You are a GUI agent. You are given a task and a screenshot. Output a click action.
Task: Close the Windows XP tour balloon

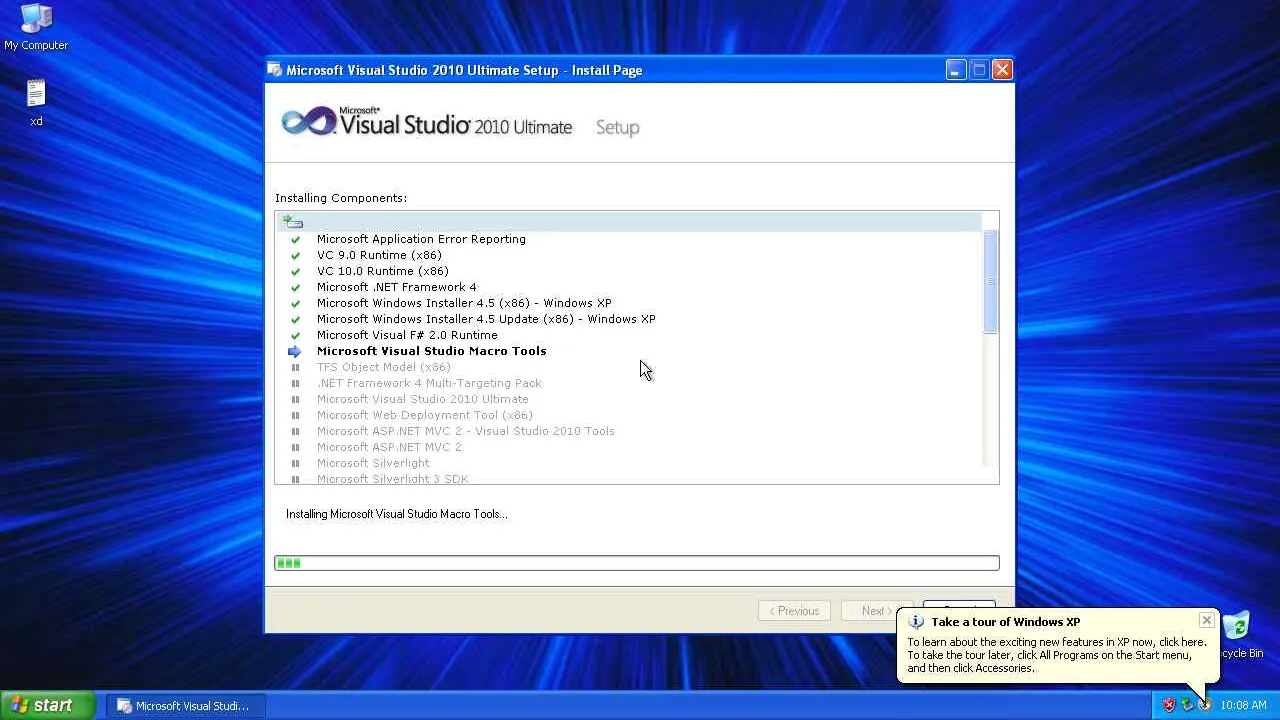[1206, 621]
